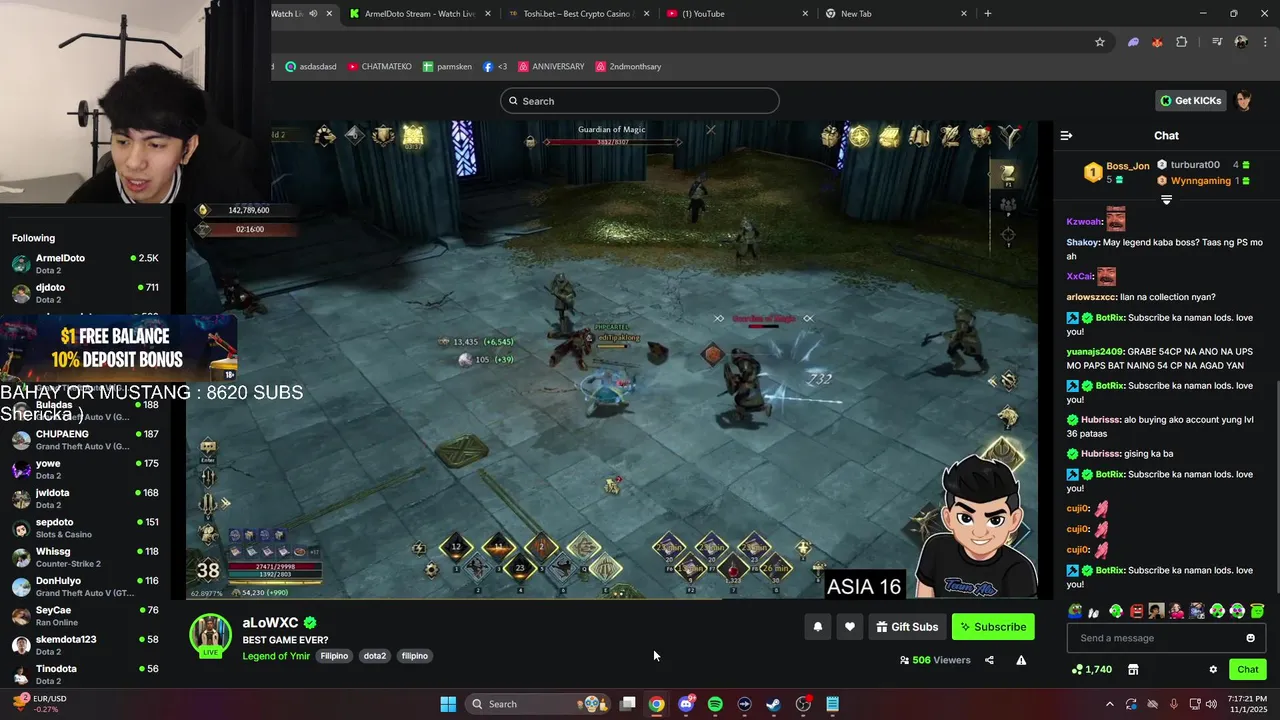Open the emoji picker in message box

(x=1250, y=638)
